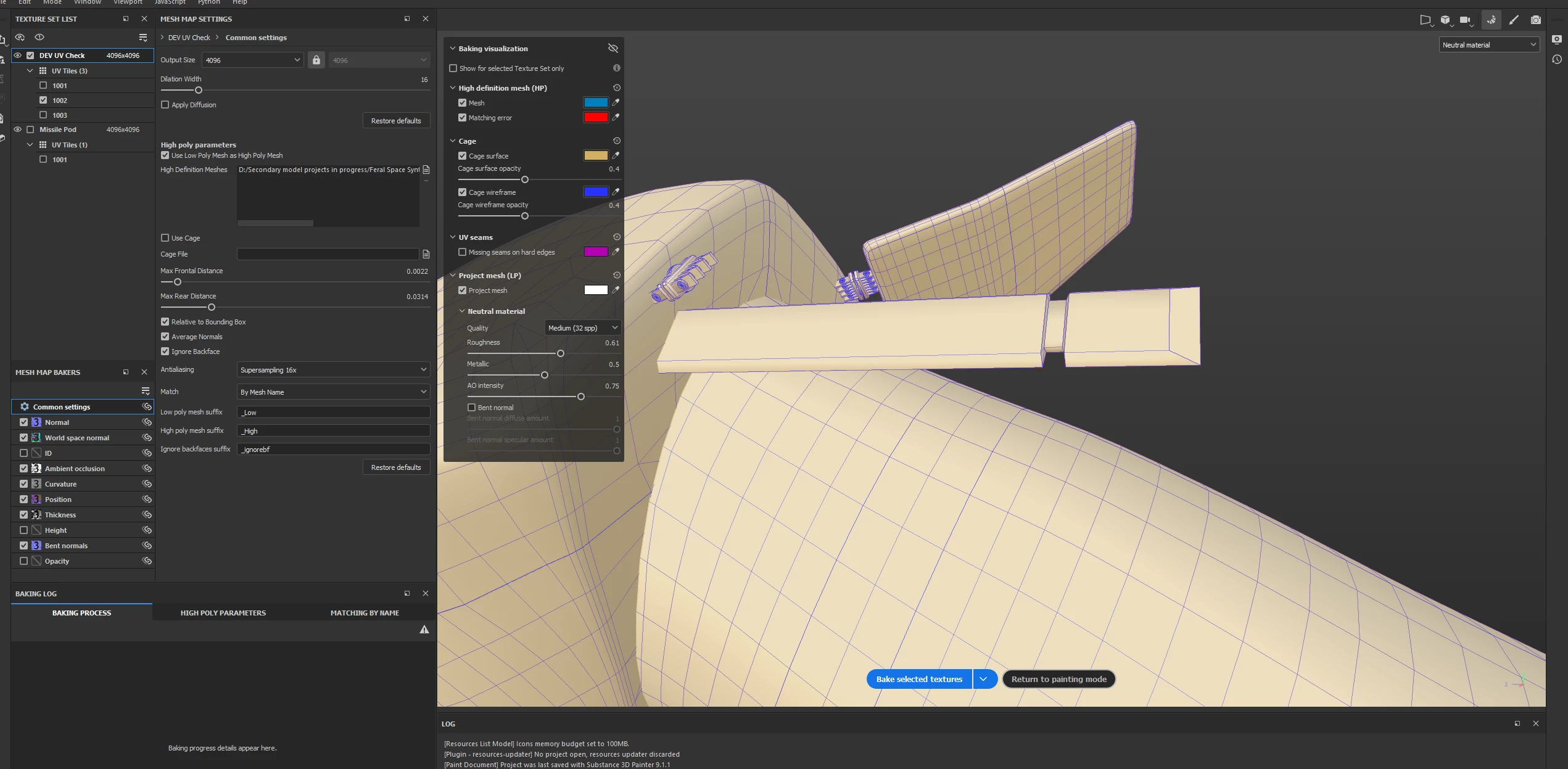Enable the Use Cage checkbox
The image size is (1568, 769).
pyautogui.click(x=165, y=238)
